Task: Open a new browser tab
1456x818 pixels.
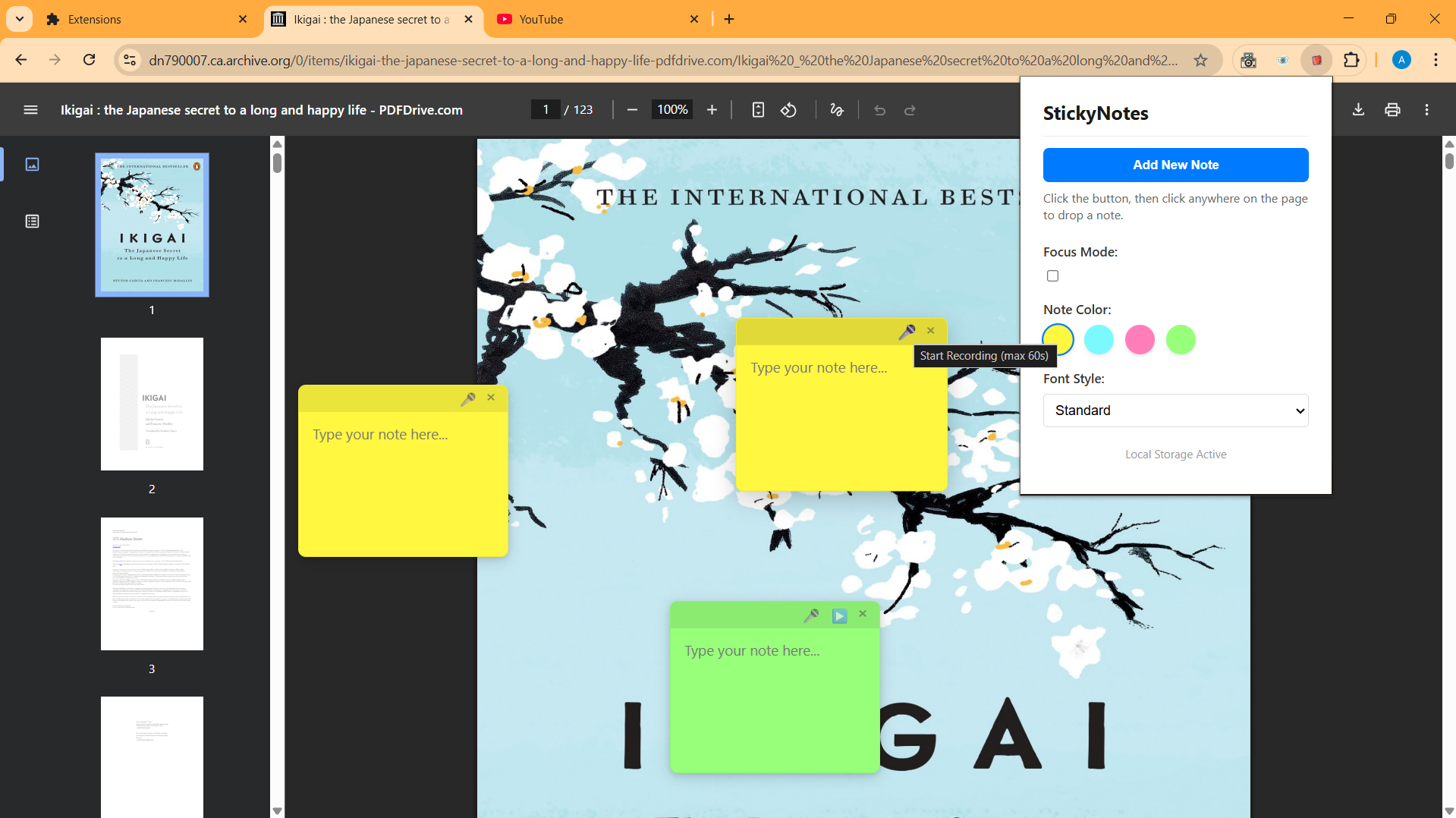Action: 729,19
